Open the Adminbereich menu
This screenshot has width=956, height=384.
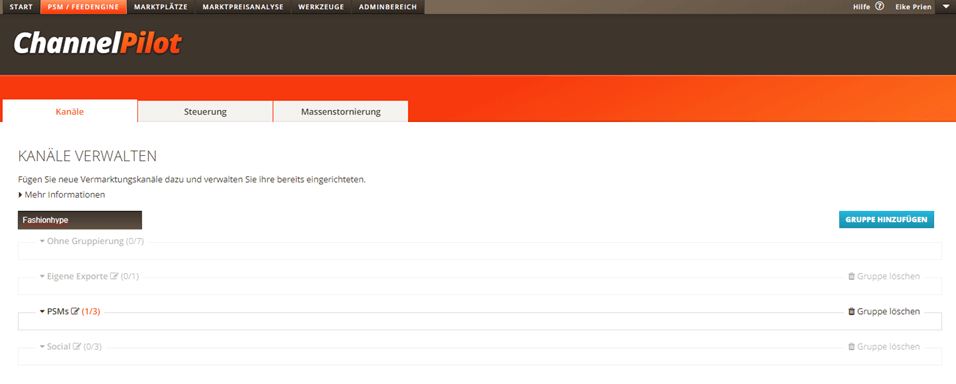[388, 7]
